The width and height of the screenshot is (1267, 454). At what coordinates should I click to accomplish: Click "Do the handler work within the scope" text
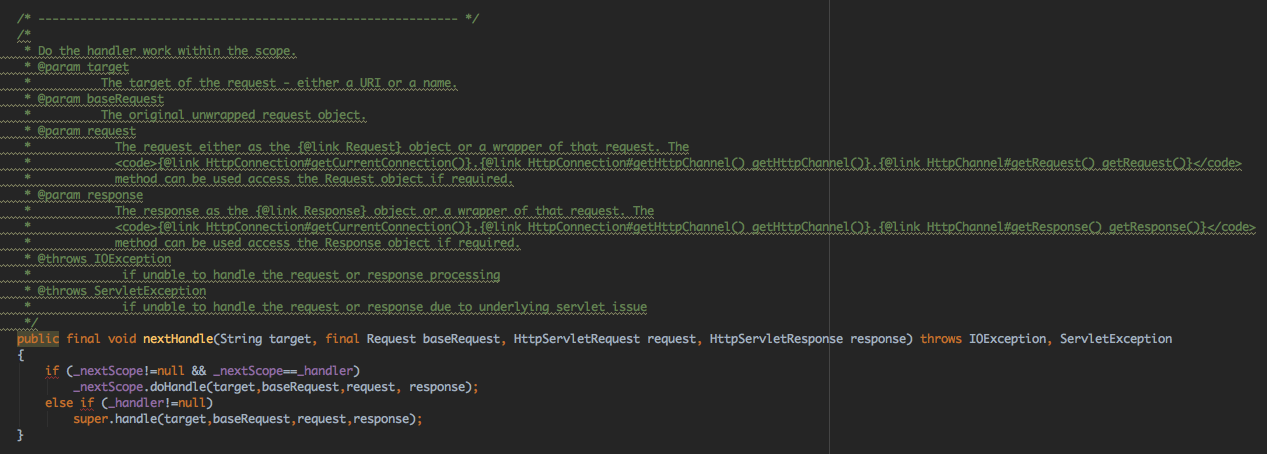(167, 51)
